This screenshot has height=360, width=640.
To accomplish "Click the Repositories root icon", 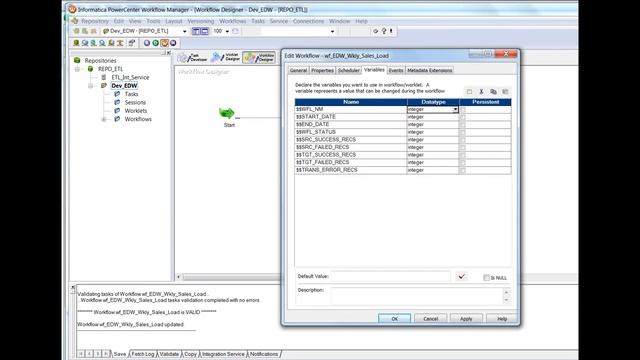I will 77,60.
